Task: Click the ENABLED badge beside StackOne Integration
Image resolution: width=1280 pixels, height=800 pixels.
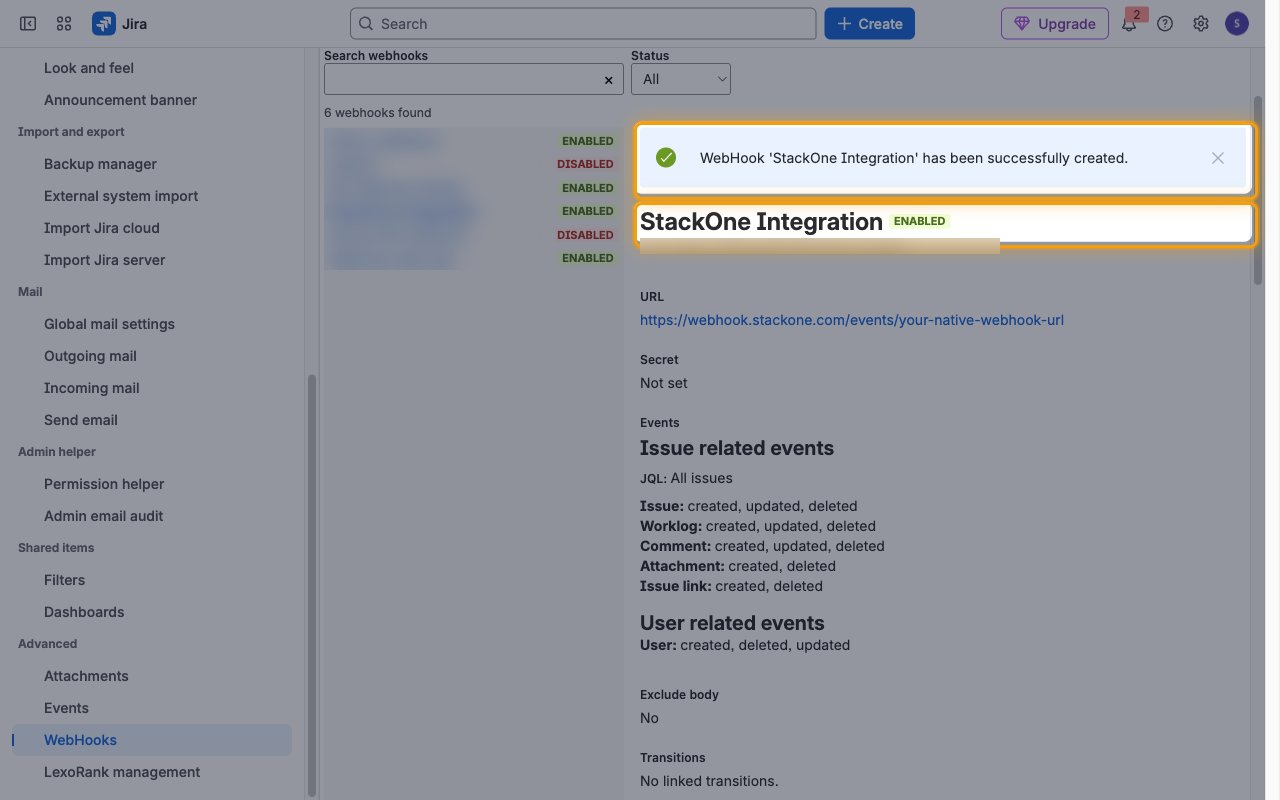Action: click(x=919, y=221)
